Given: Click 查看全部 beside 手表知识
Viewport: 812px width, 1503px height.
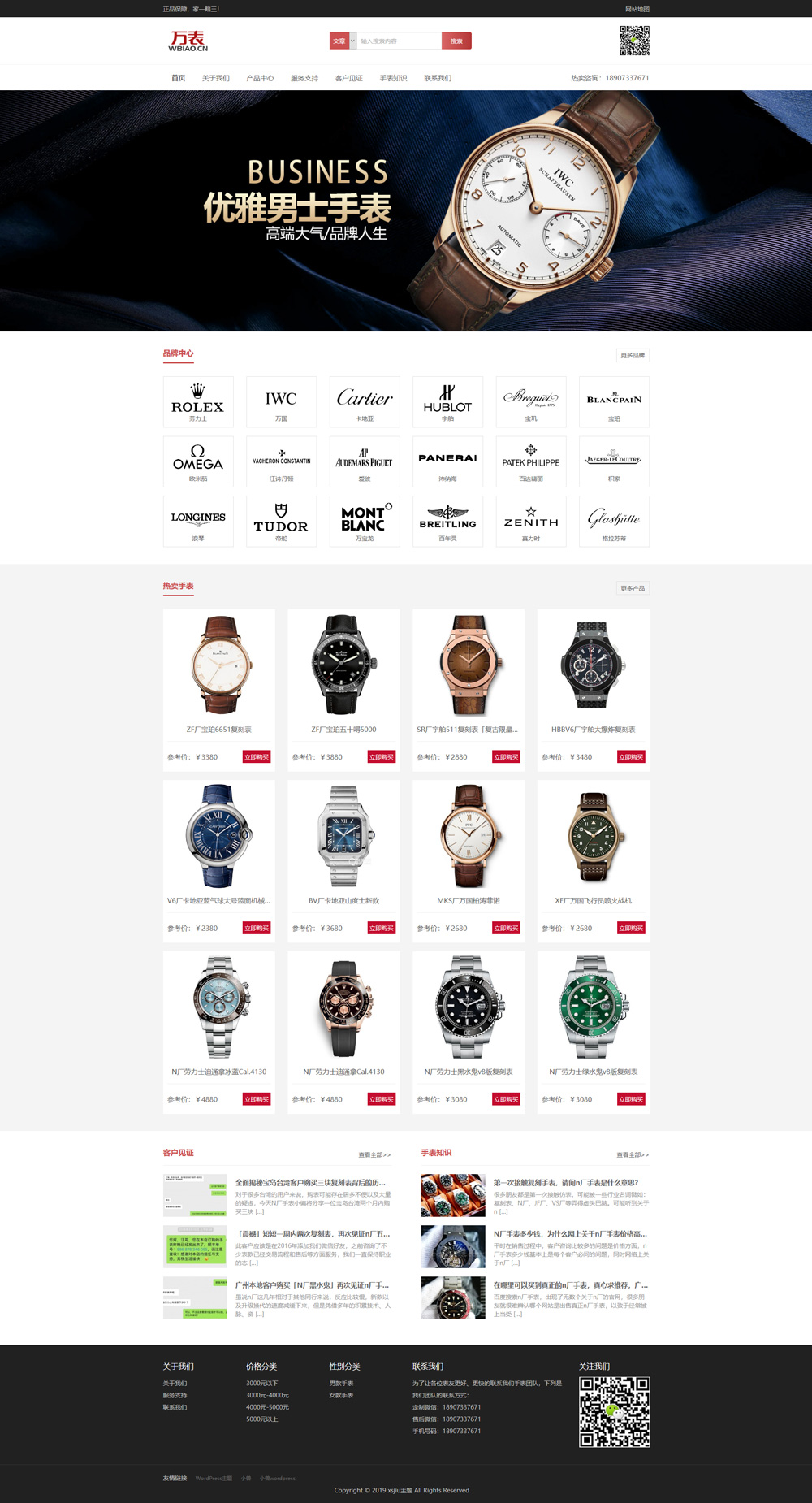Looking at the screenshot, I should (633, 1154).
